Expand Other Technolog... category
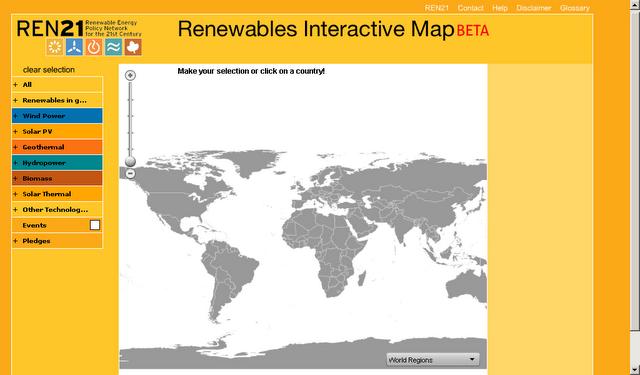The width and height of the screenshot is (640, 375). (x=16, y=210)
